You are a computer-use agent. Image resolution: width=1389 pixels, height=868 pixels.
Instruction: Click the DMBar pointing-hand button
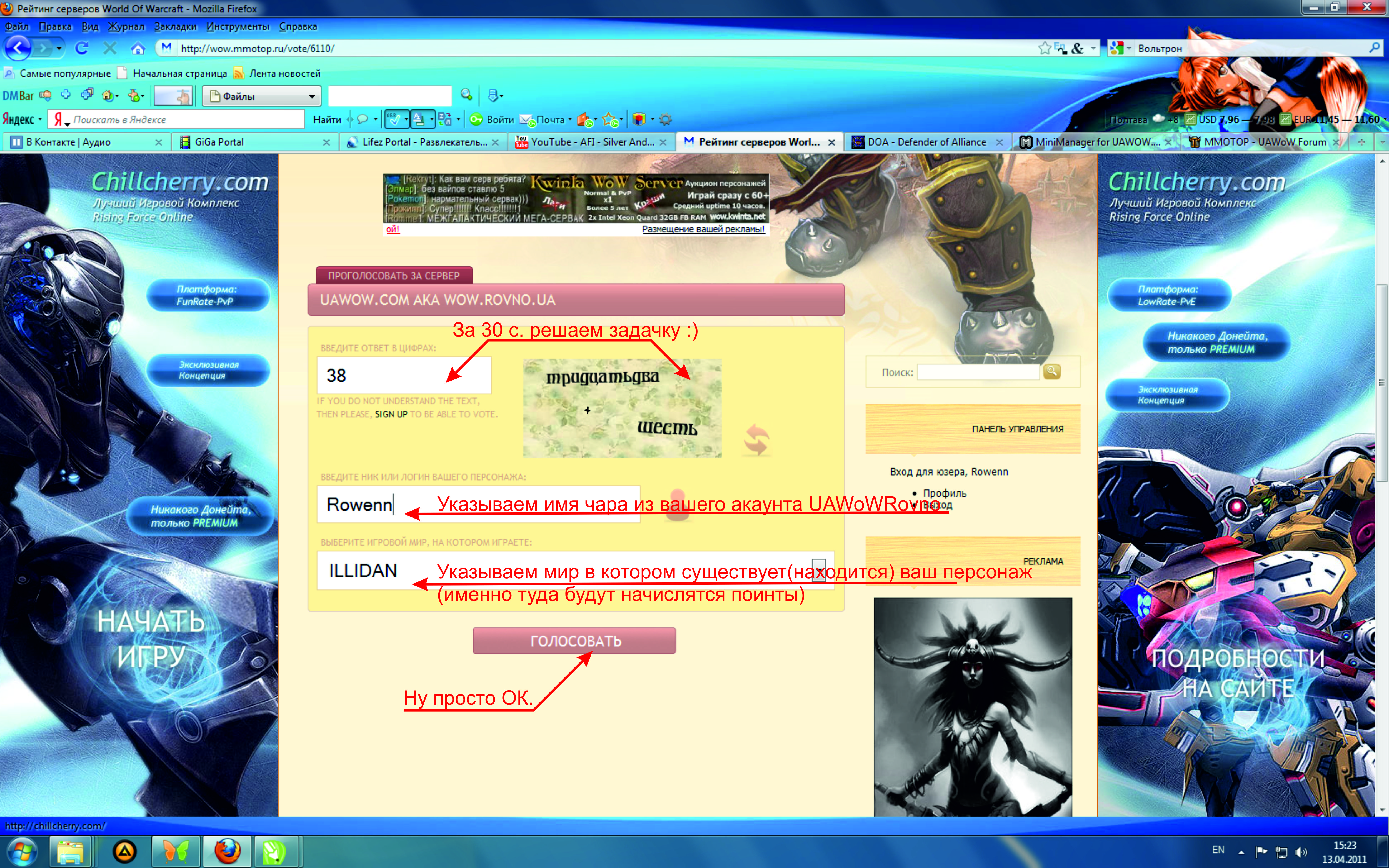[173, 96]
